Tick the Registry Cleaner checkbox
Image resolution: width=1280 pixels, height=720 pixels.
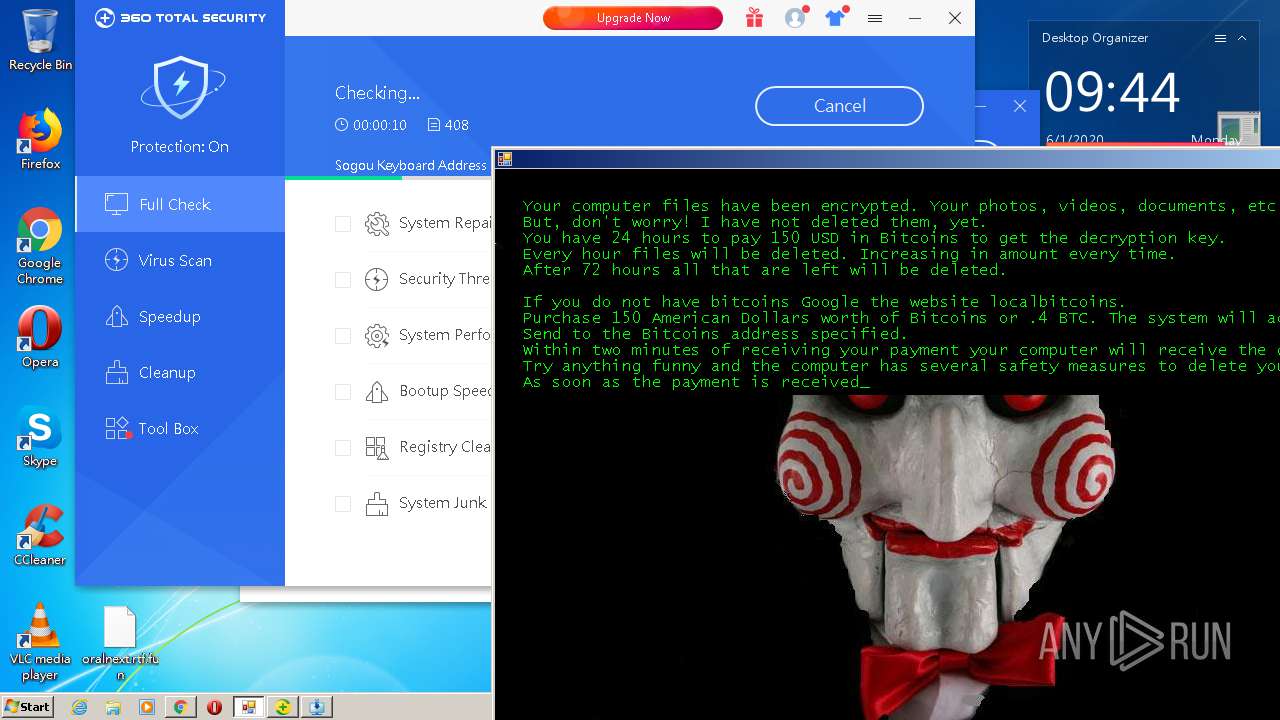[x=343, y=448]
